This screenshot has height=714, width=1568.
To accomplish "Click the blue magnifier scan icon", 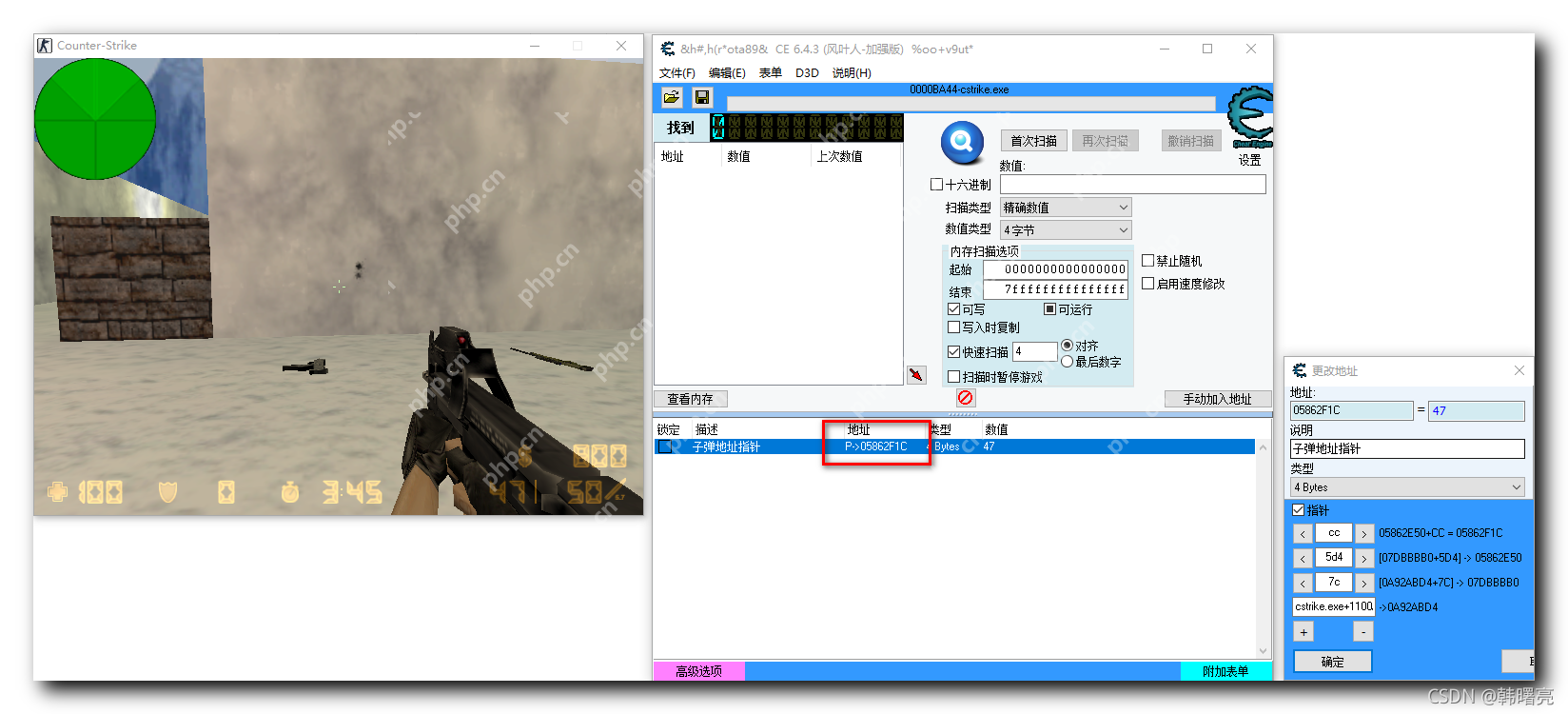I will coord(962,143).
